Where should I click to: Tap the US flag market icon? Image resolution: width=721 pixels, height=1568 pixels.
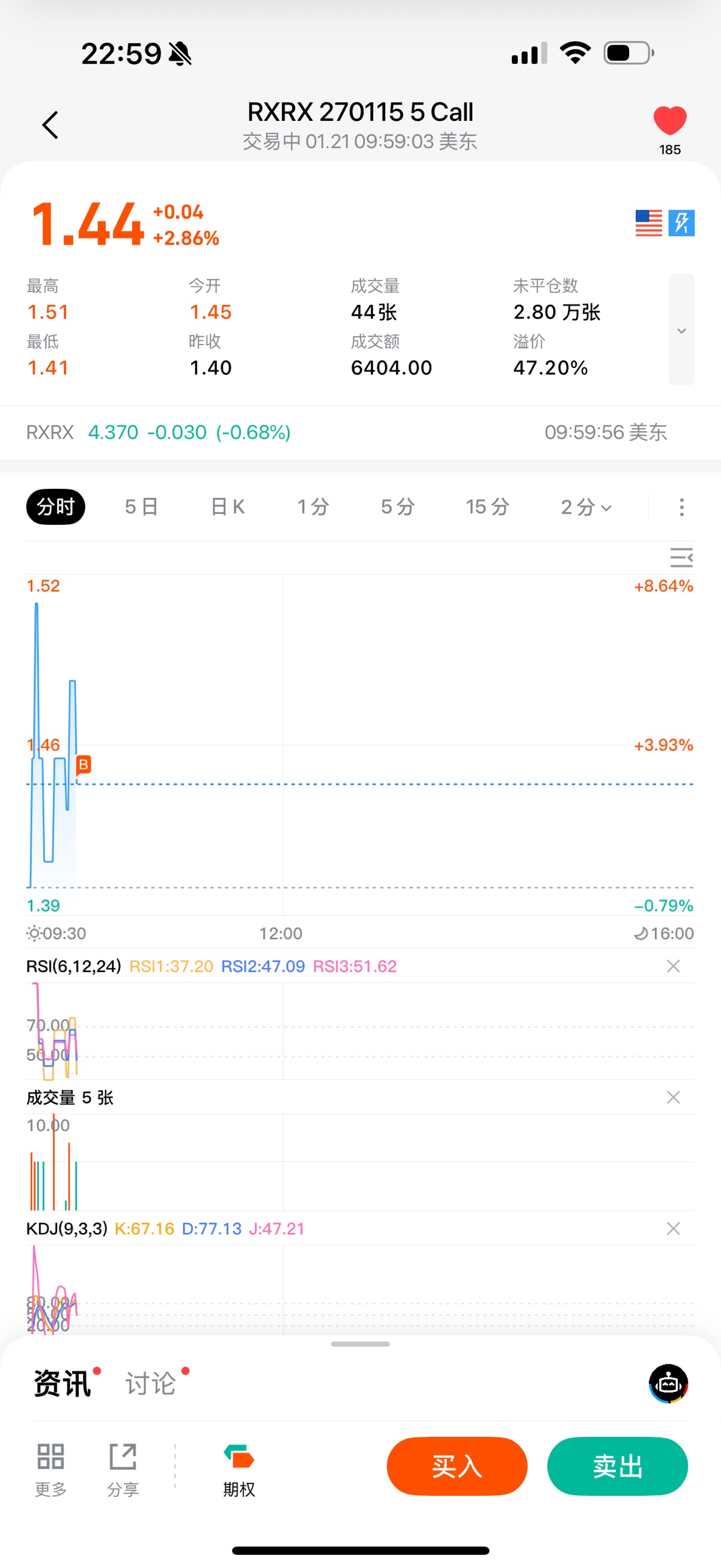[648, 223]
